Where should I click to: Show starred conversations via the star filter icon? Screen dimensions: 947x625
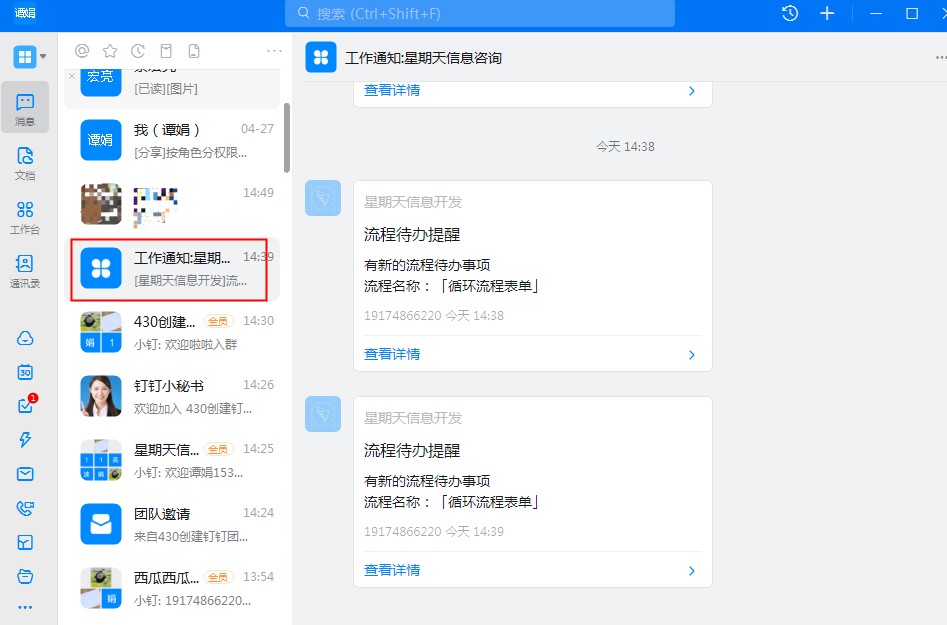[110, 51]
